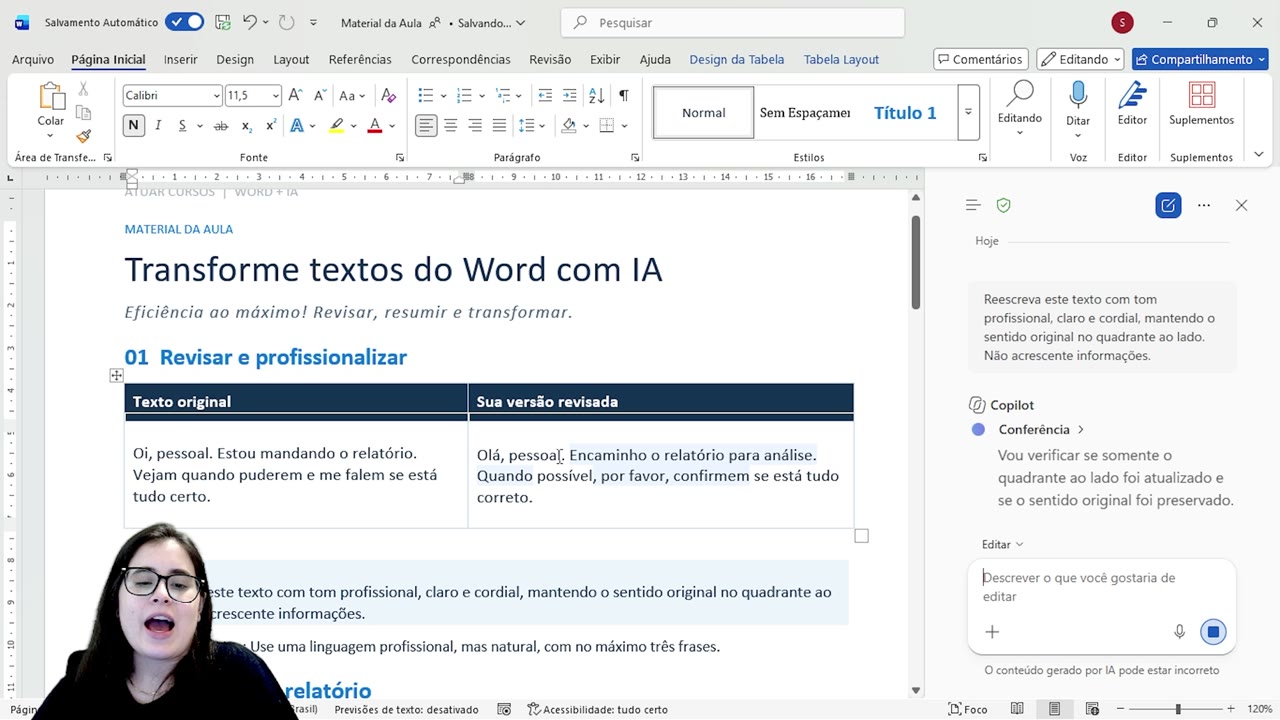Image resolution: width=1280 pixels, height=720 pixels.
Task: Toggle Focus mode in the status bar
Action: [968, 709]
